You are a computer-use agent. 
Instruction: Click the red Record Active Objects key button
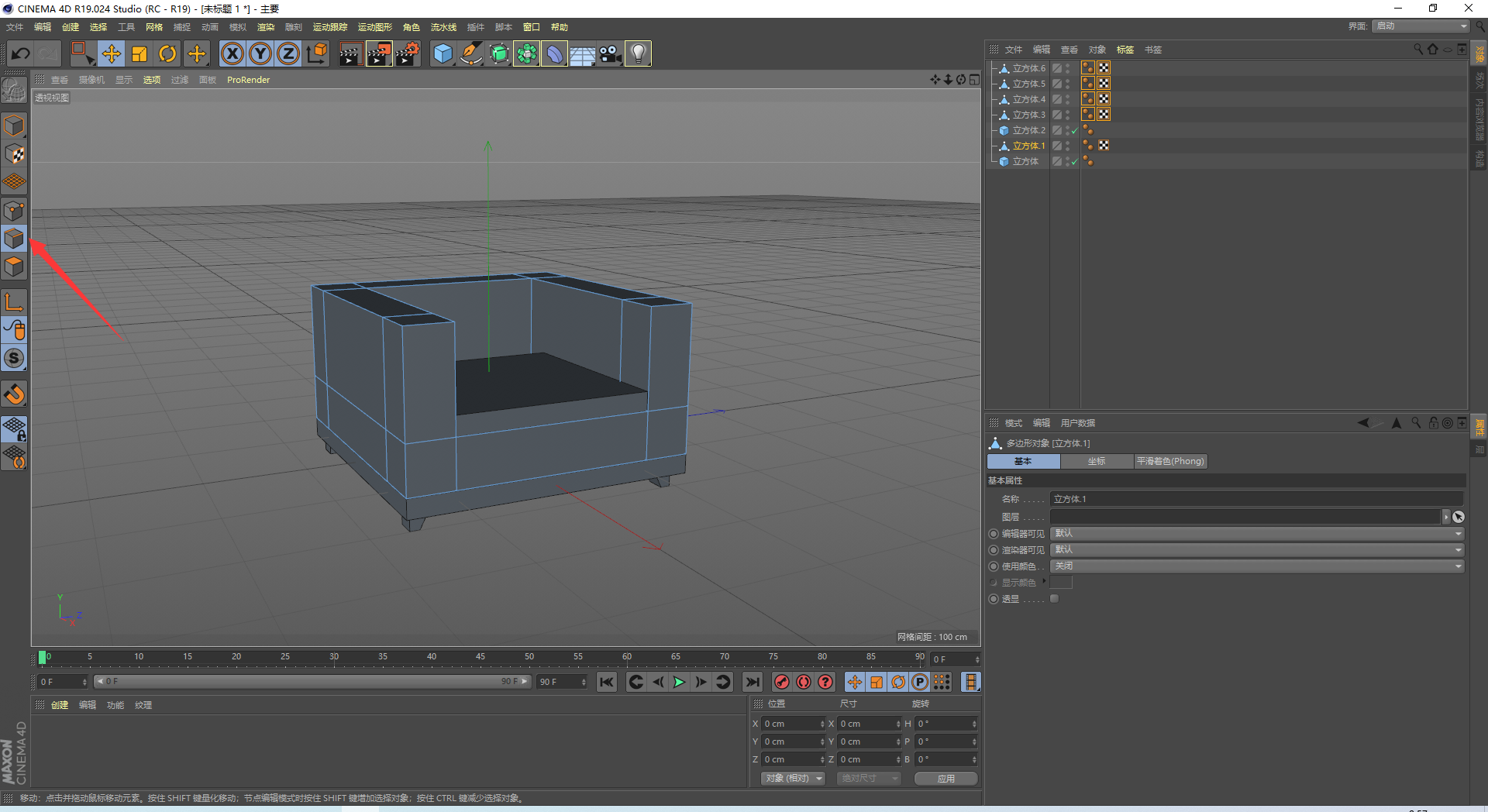(782, 682)
